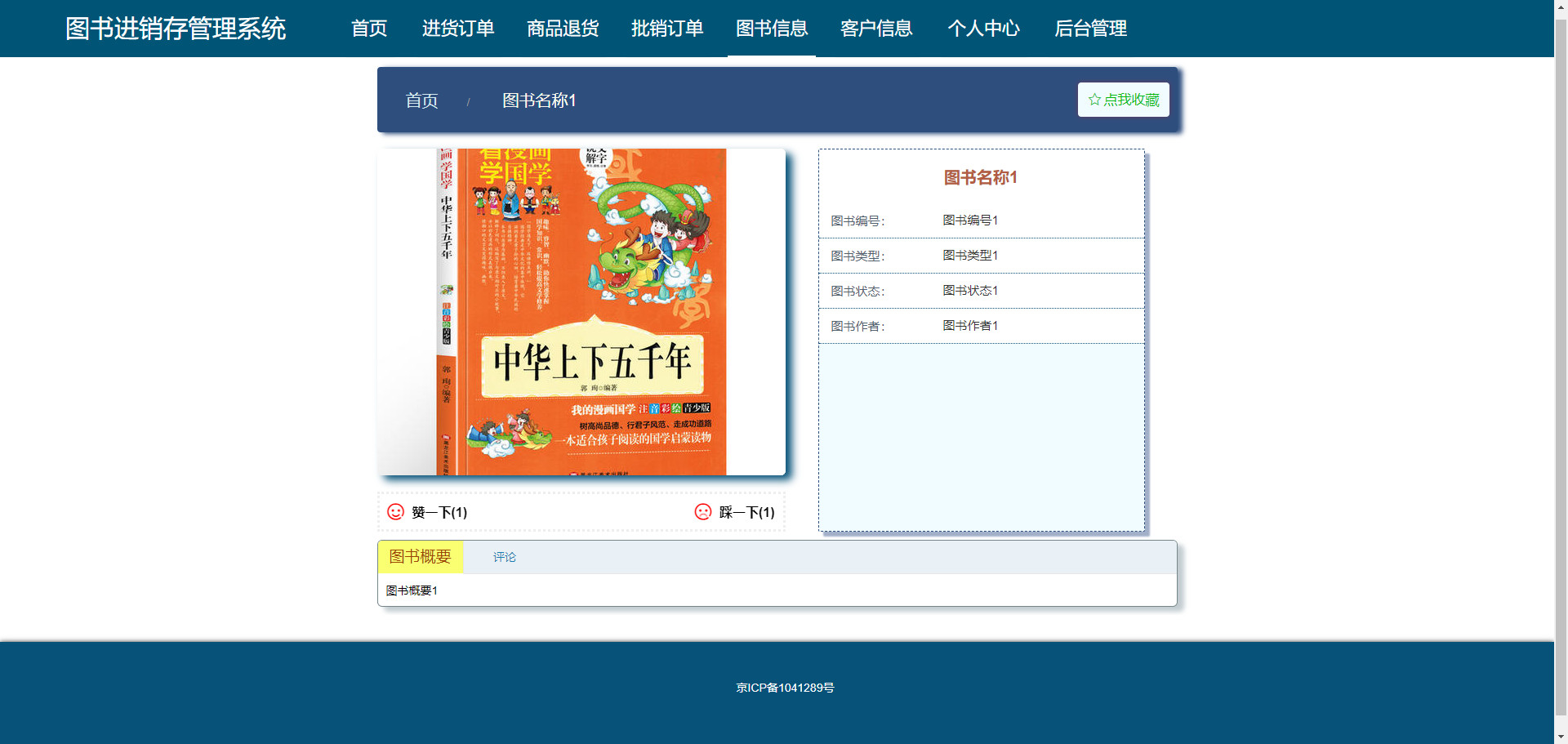This screenshot has height=744, width=1568.
Task: Click the scrollbar down arrow
Action: click(1561, 737)
